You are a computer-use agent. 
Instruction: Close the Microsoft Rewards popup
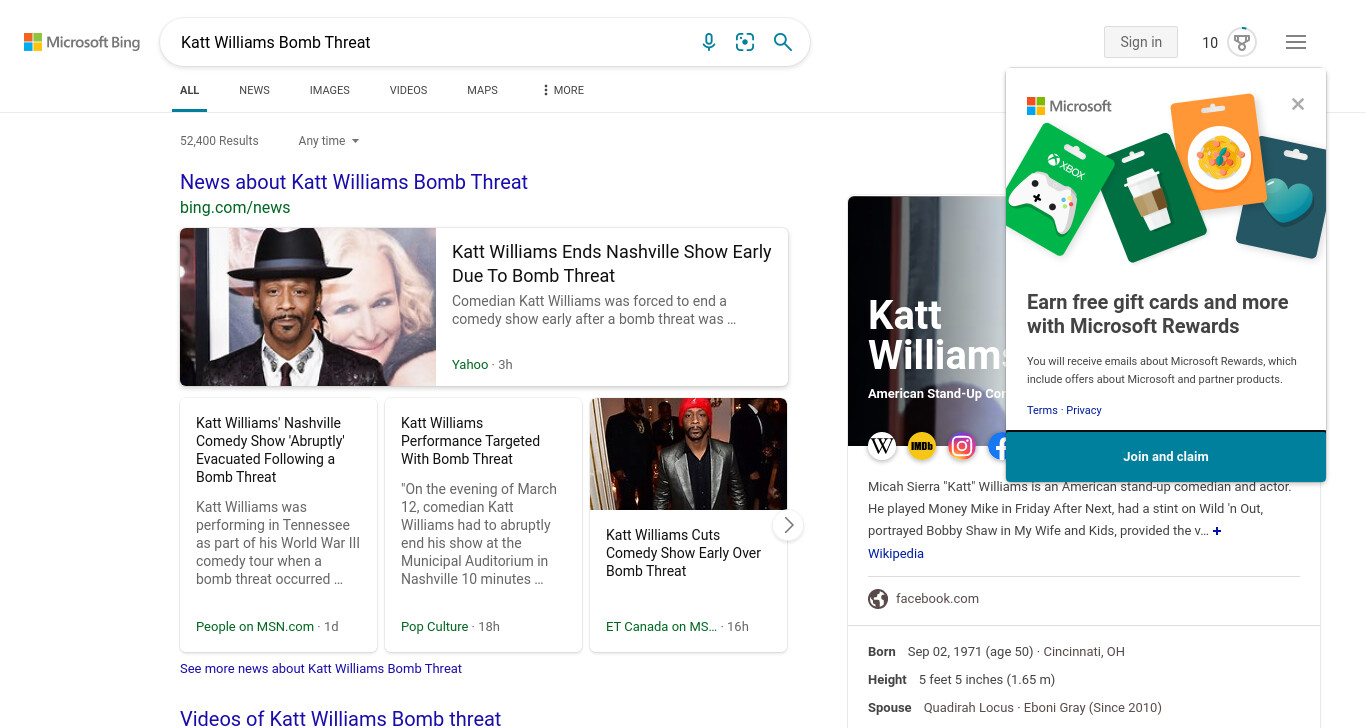tap(1298, 104)
